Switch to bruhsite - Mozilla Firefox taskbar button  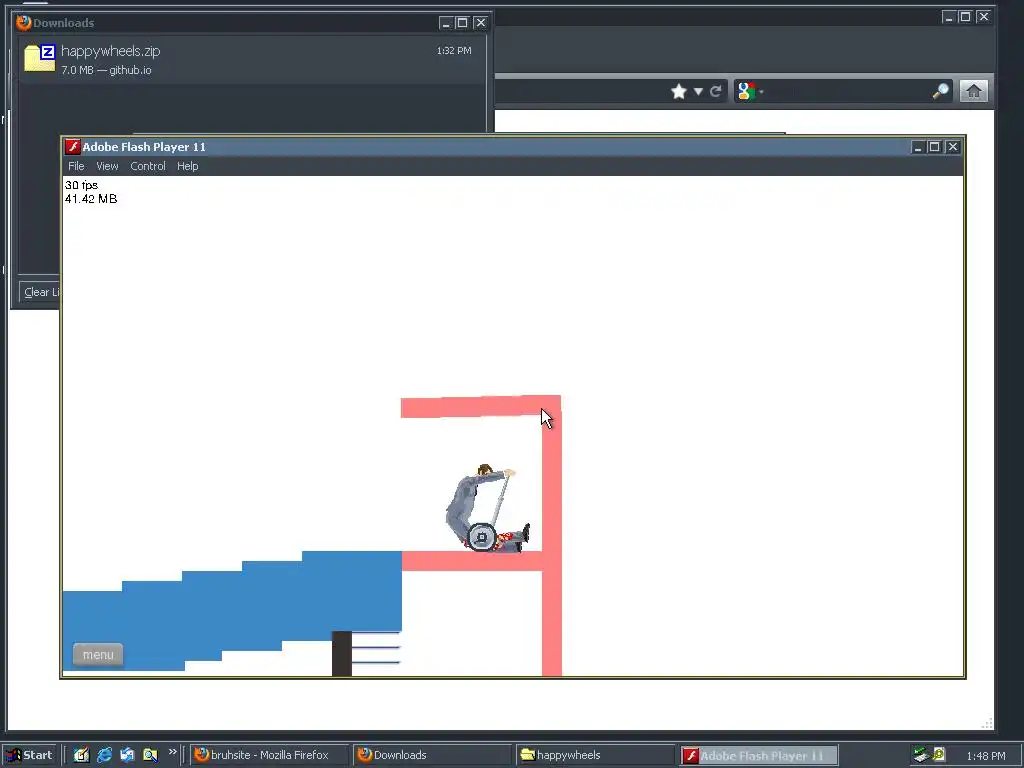tap(270, 755)
